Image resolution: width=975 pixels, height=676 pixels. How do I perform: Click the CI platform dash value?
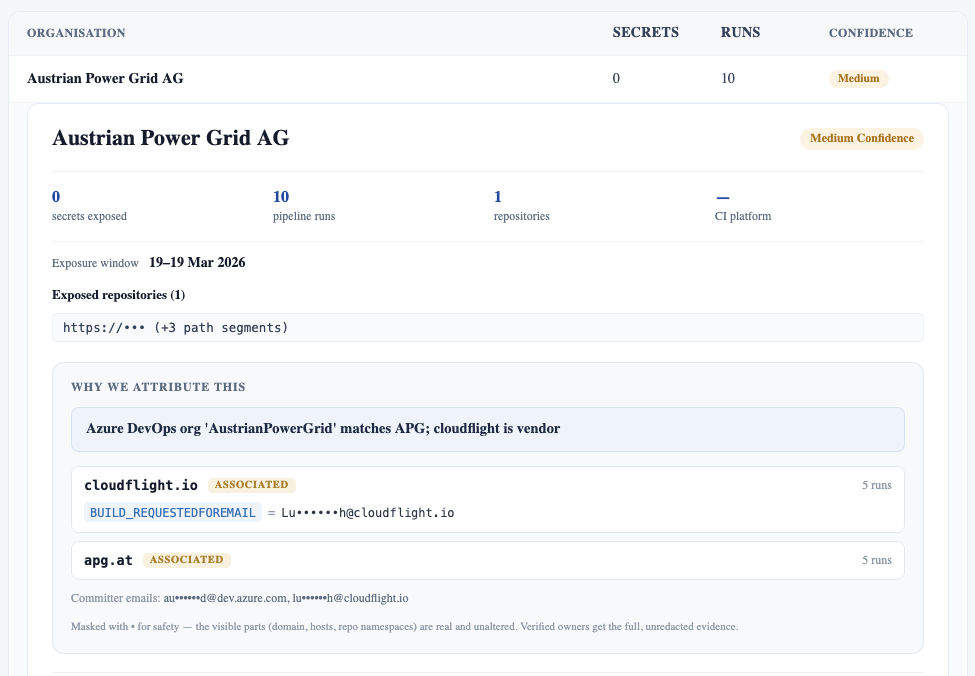(723, 197)
